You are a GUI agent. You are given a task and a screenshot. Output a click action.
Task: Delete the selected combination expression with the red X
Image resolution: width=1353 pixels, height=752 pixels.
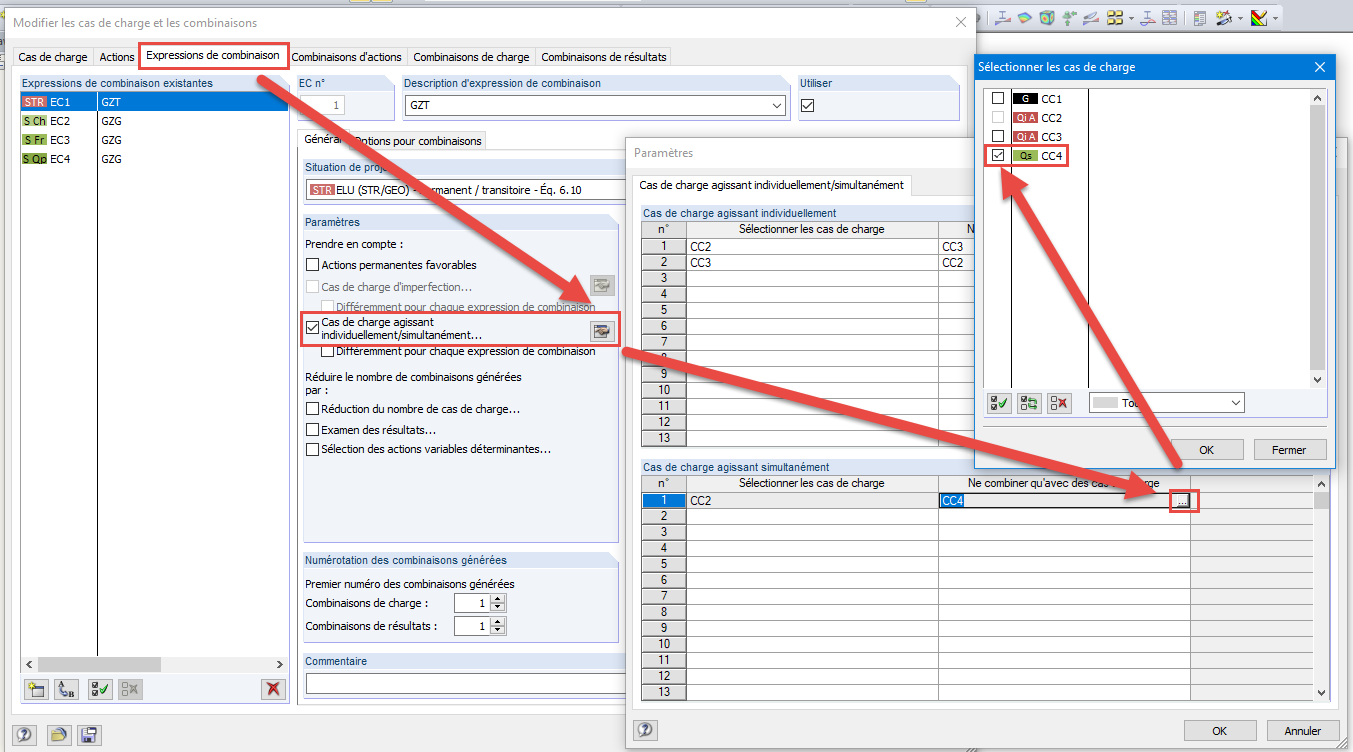tap(272, 688)
